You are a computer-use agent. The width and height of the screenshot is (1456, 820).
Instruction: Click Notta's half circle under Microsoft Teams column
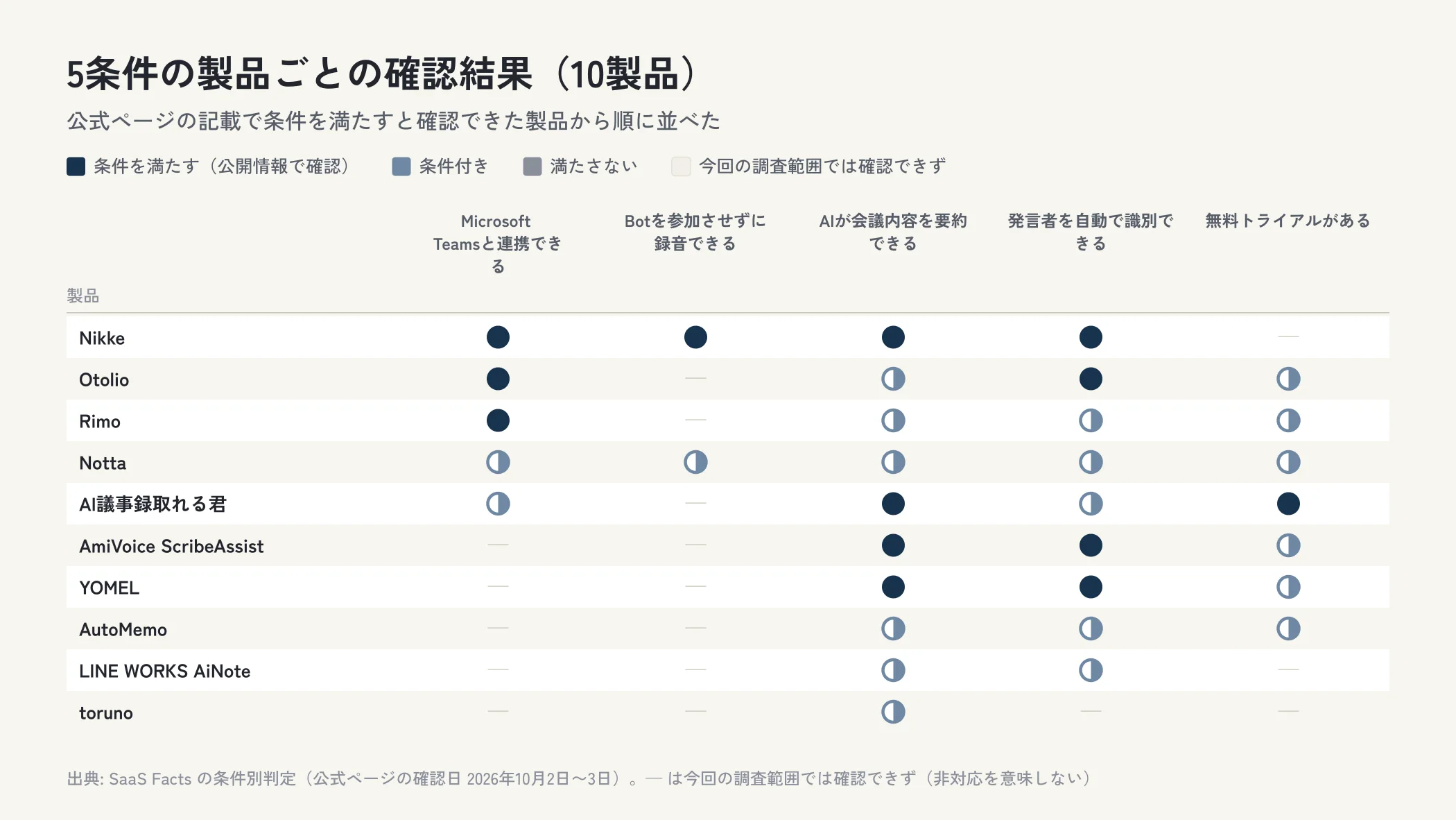coord(498,462)
